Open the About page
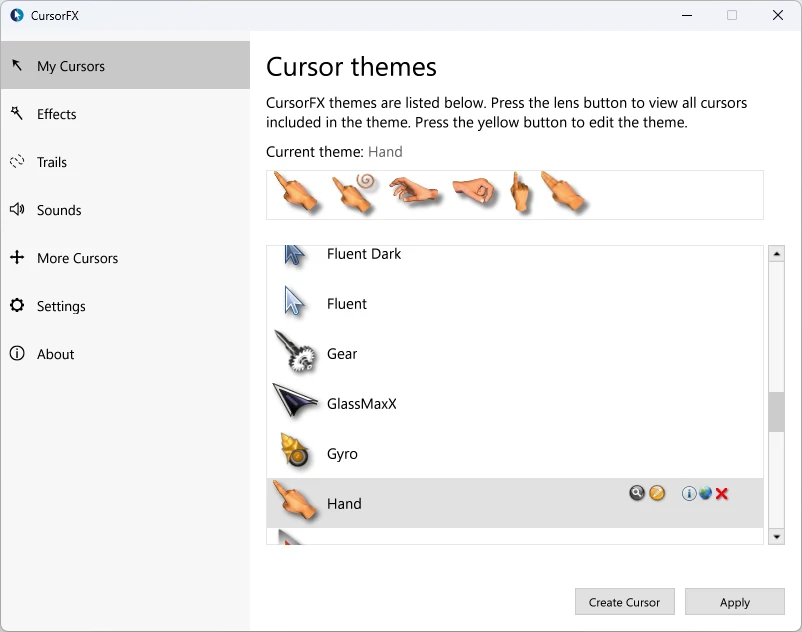 (x=125, y=354)
